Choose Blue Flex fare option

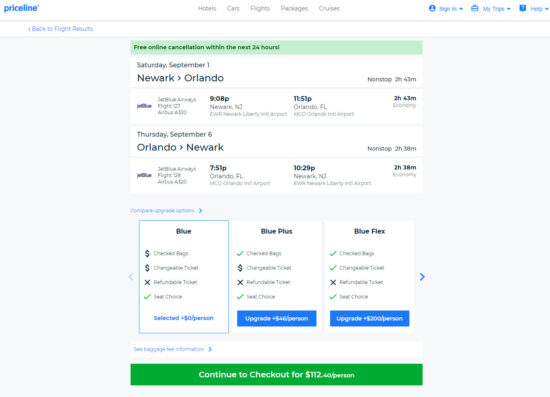tap(370, 277)
